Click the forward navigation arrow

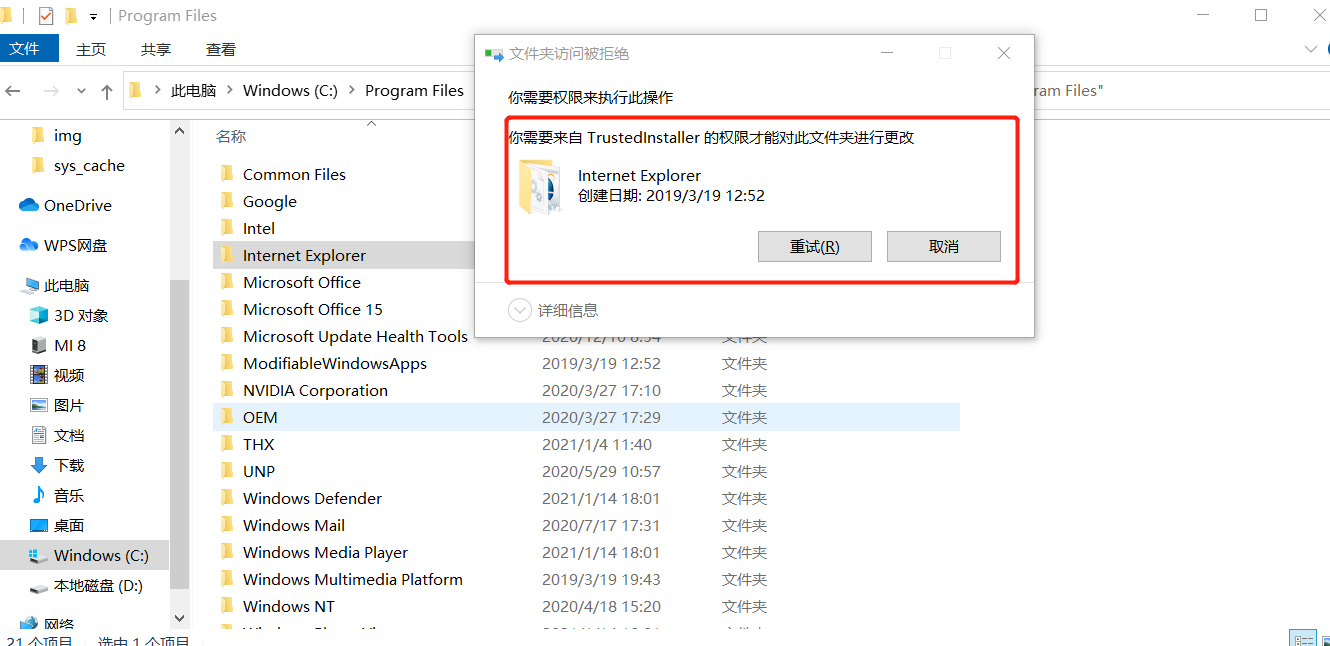(x=51, y=91)
